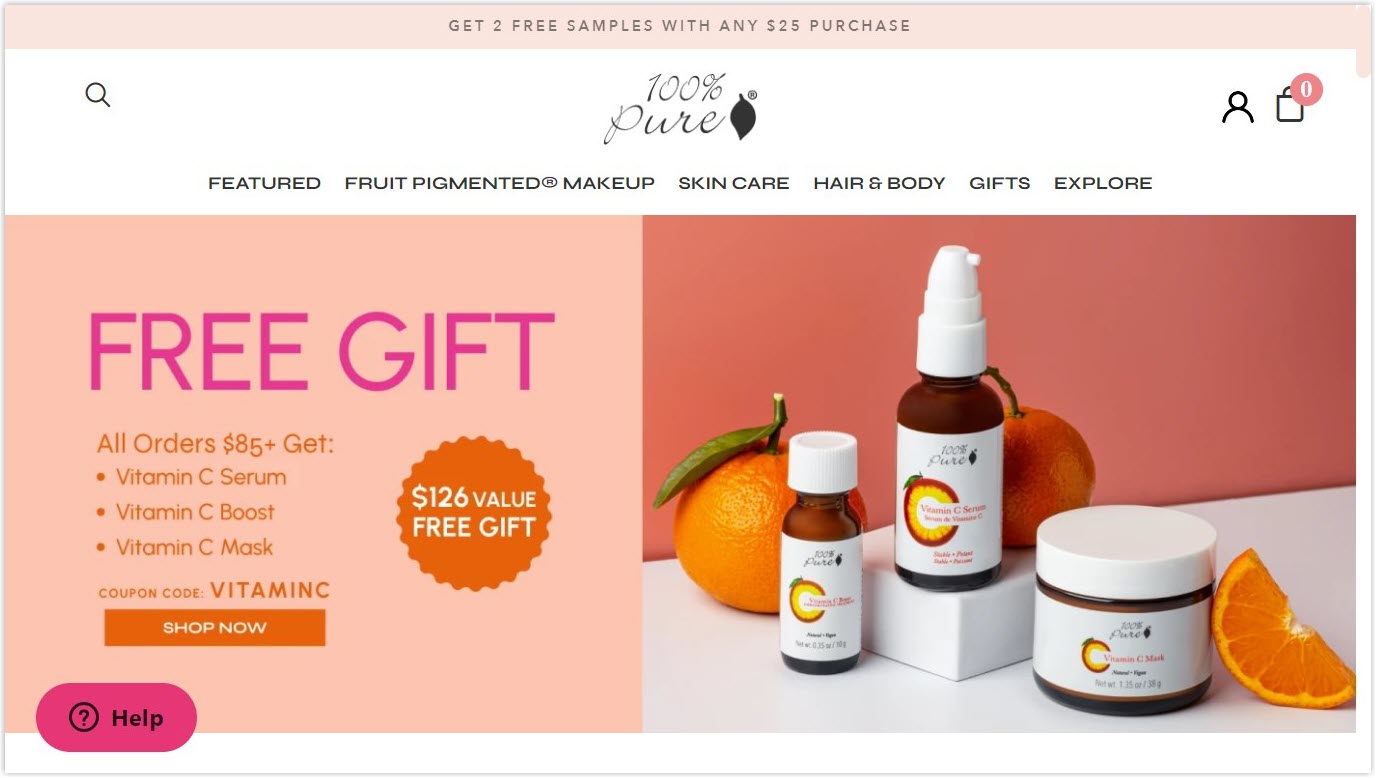
Task: Open the Explore menu
Action: click(1103, 183)
